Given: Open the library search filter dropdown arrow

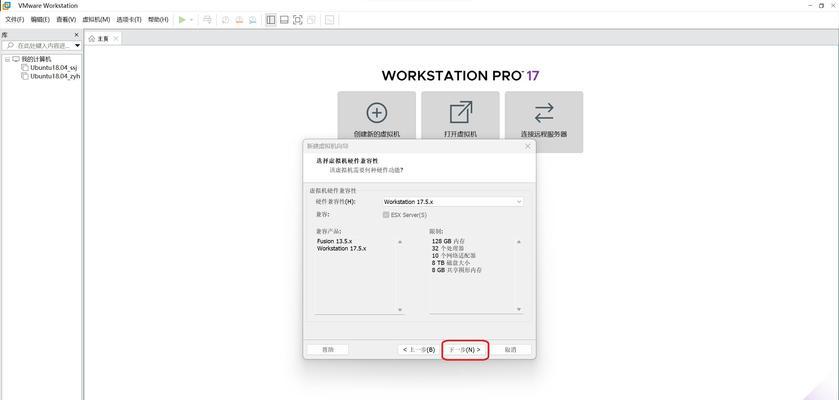Looking at the screenshot, I should (78, 46).
